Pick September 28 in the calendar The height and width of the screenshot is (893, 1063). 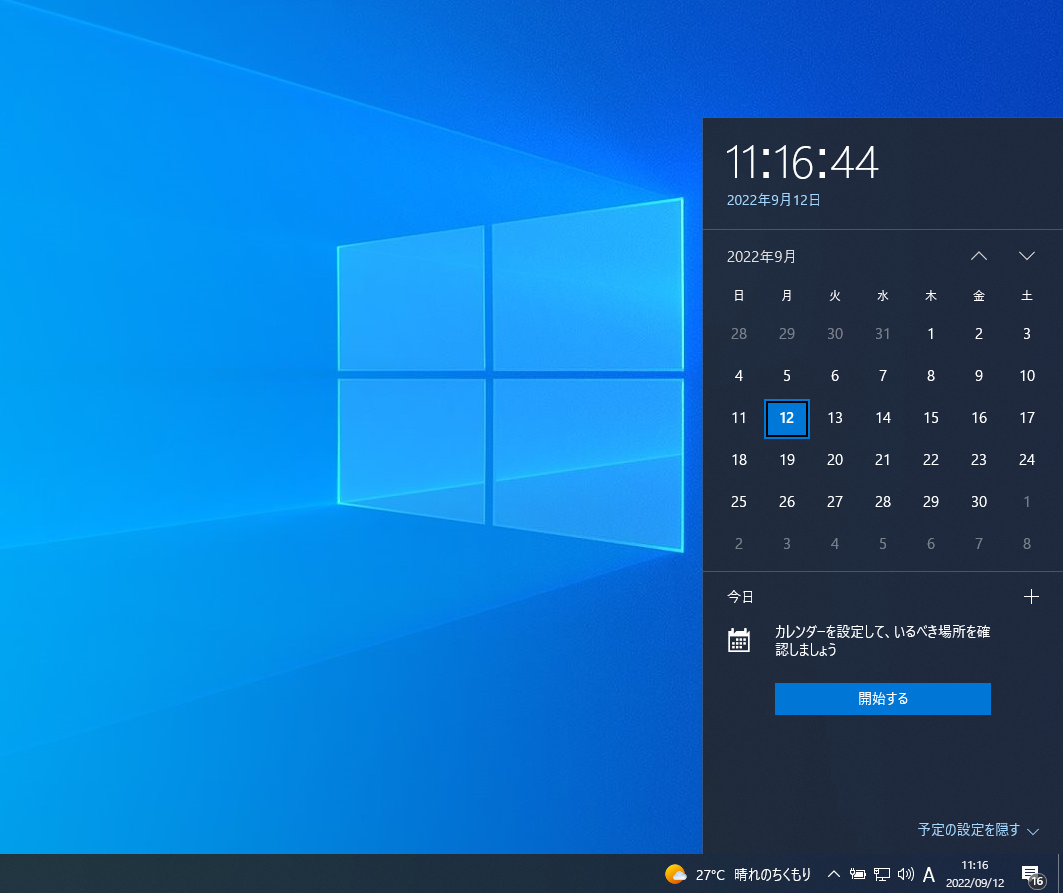pyautogui.click(x=883, y=502)
